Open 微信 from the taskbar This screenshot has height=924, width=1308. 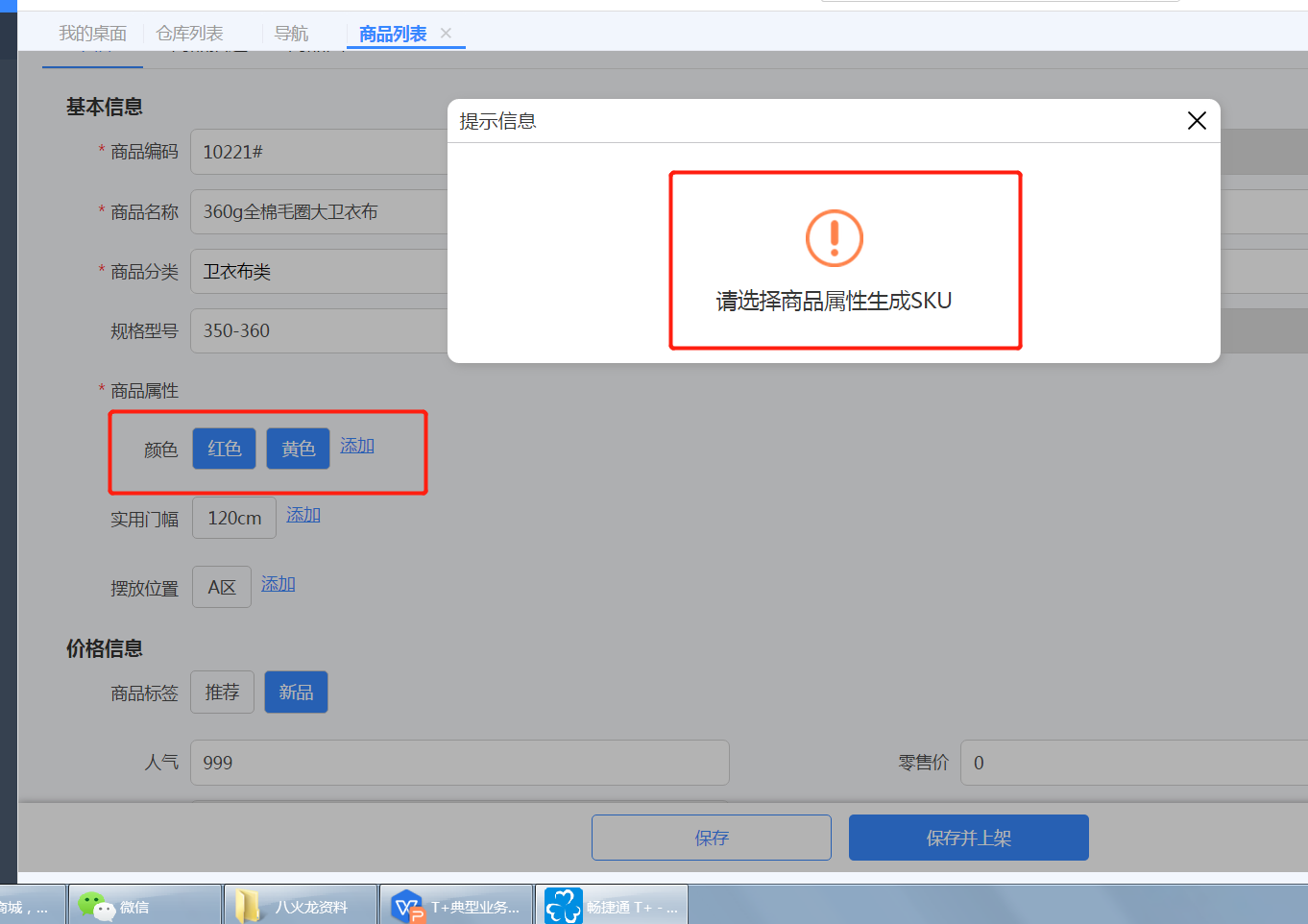click(145, 905)
